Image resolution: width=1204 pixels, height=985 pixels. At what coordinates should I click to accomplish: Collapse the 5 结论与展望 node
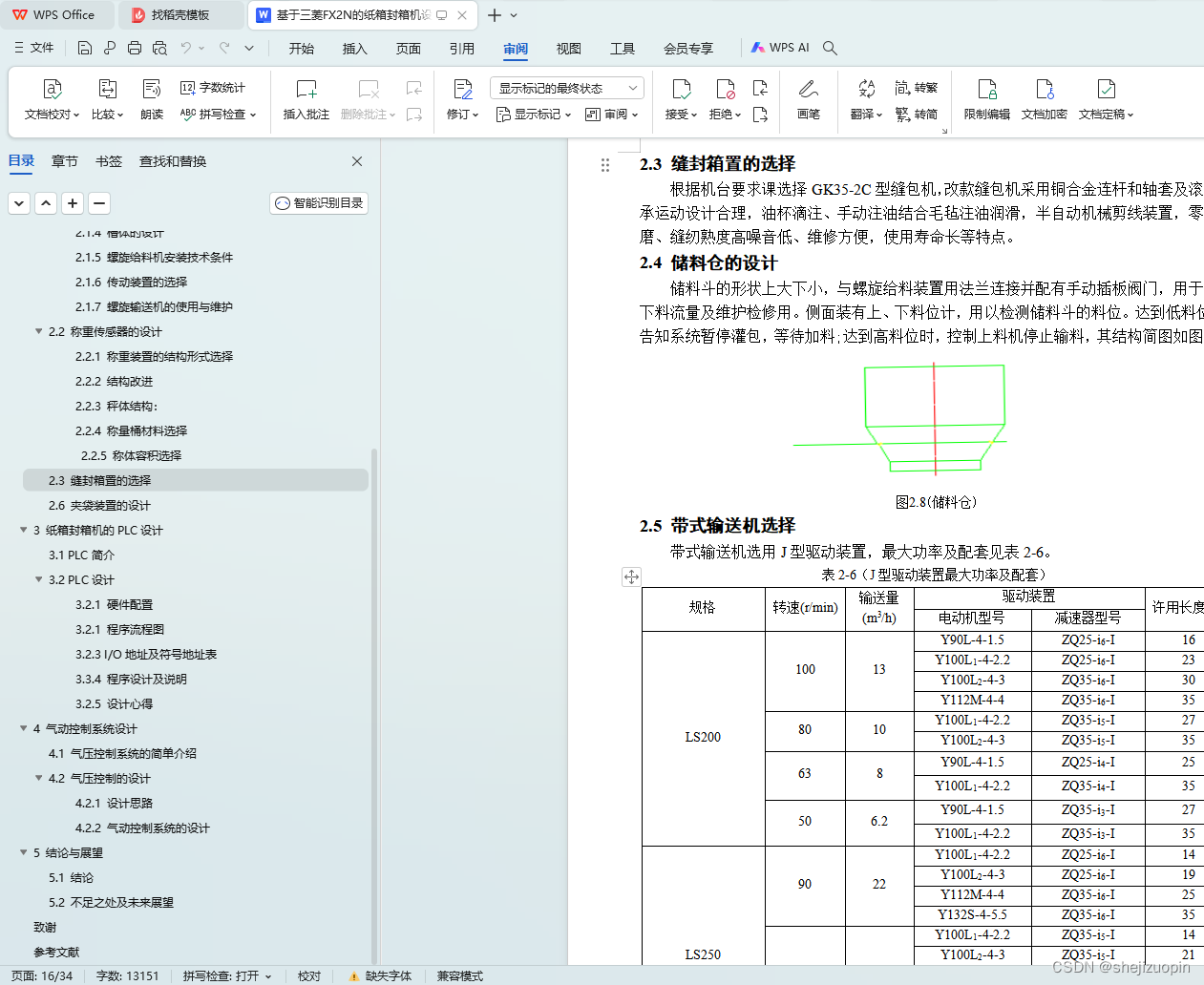24,852
